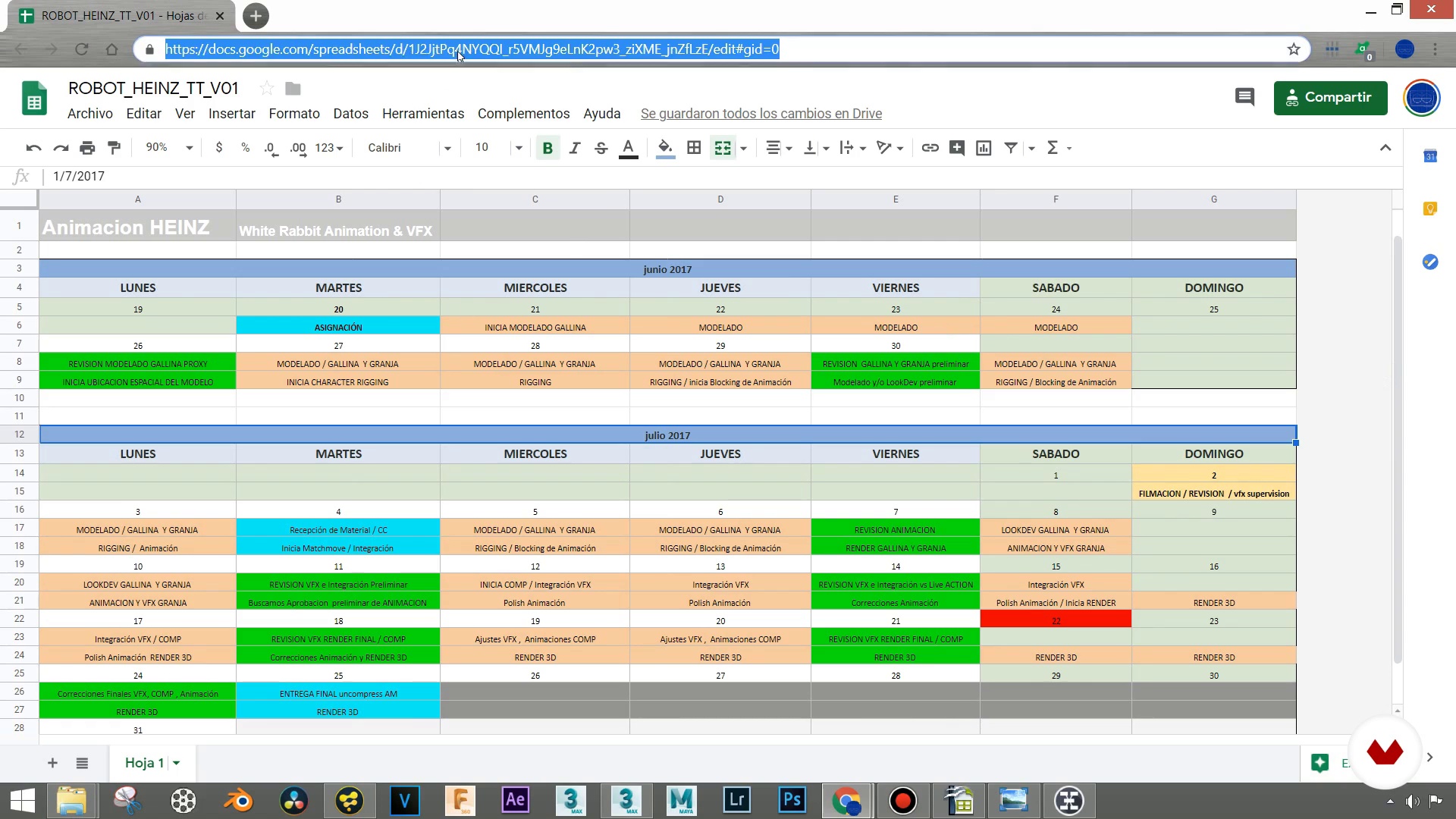Open a new browser tab
Image resolution: width=1456 pixels, height=819 pixels.
[256, 16]
